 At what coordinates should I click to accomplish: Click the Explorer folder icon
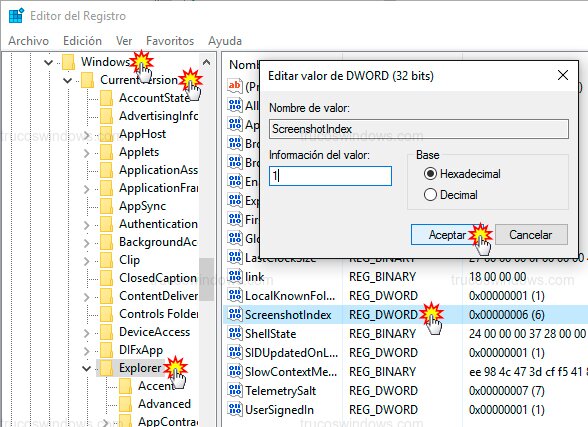coord(106,368)
